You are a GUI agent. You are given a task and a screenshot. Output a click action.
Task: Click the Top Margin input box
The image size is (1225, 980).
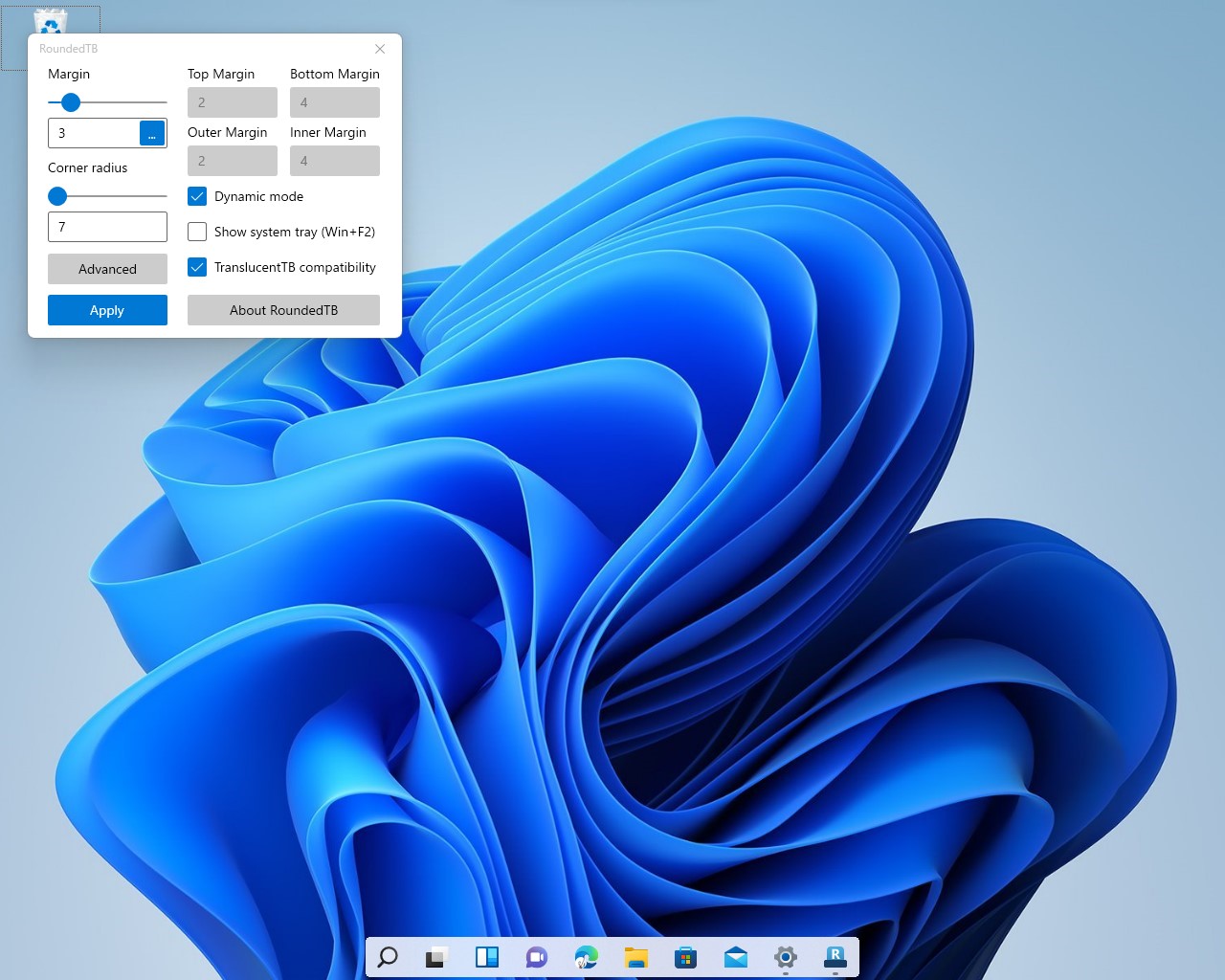(x=233, y=102)
